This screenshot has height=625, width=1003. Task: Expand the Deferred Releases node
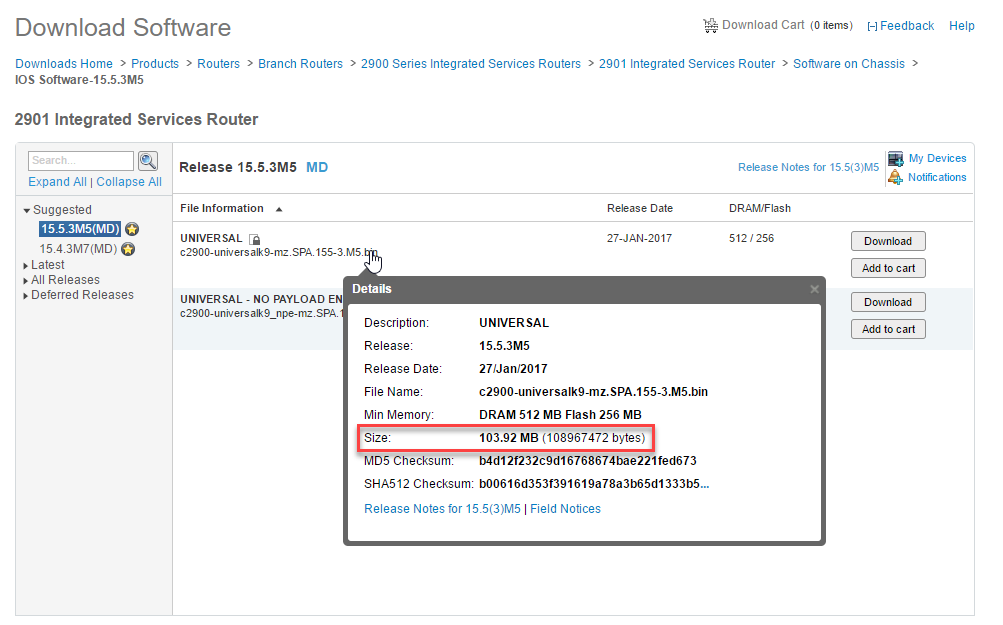tap(26, 296)
